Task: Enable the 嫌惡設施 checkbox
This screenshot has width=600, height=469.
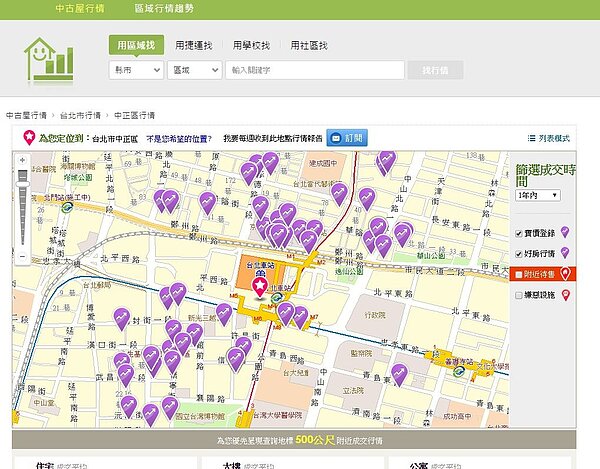Action: click(519, 295)
